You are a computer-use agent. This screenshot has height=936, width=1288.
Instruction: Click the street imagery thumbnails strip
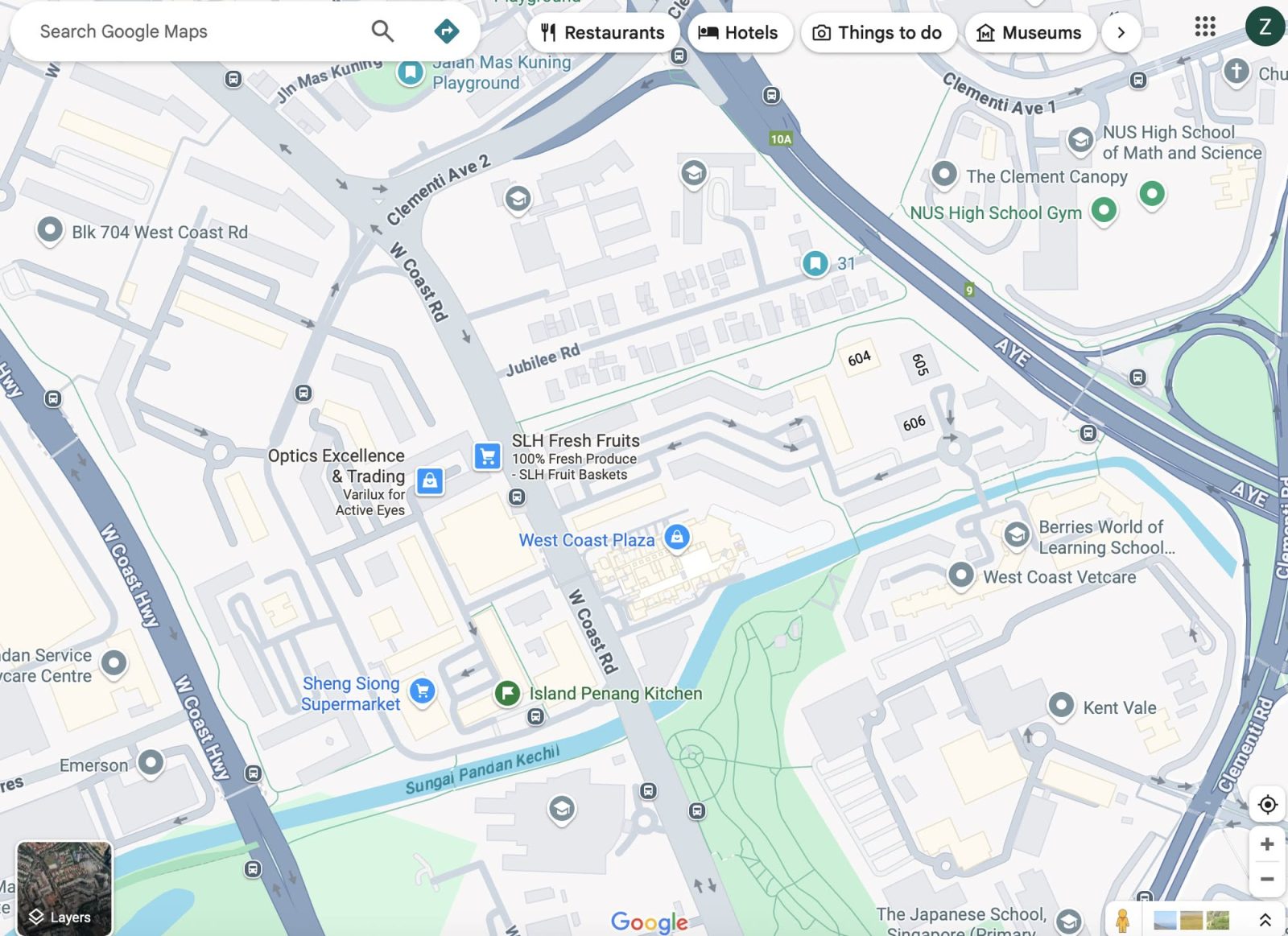1191,919
